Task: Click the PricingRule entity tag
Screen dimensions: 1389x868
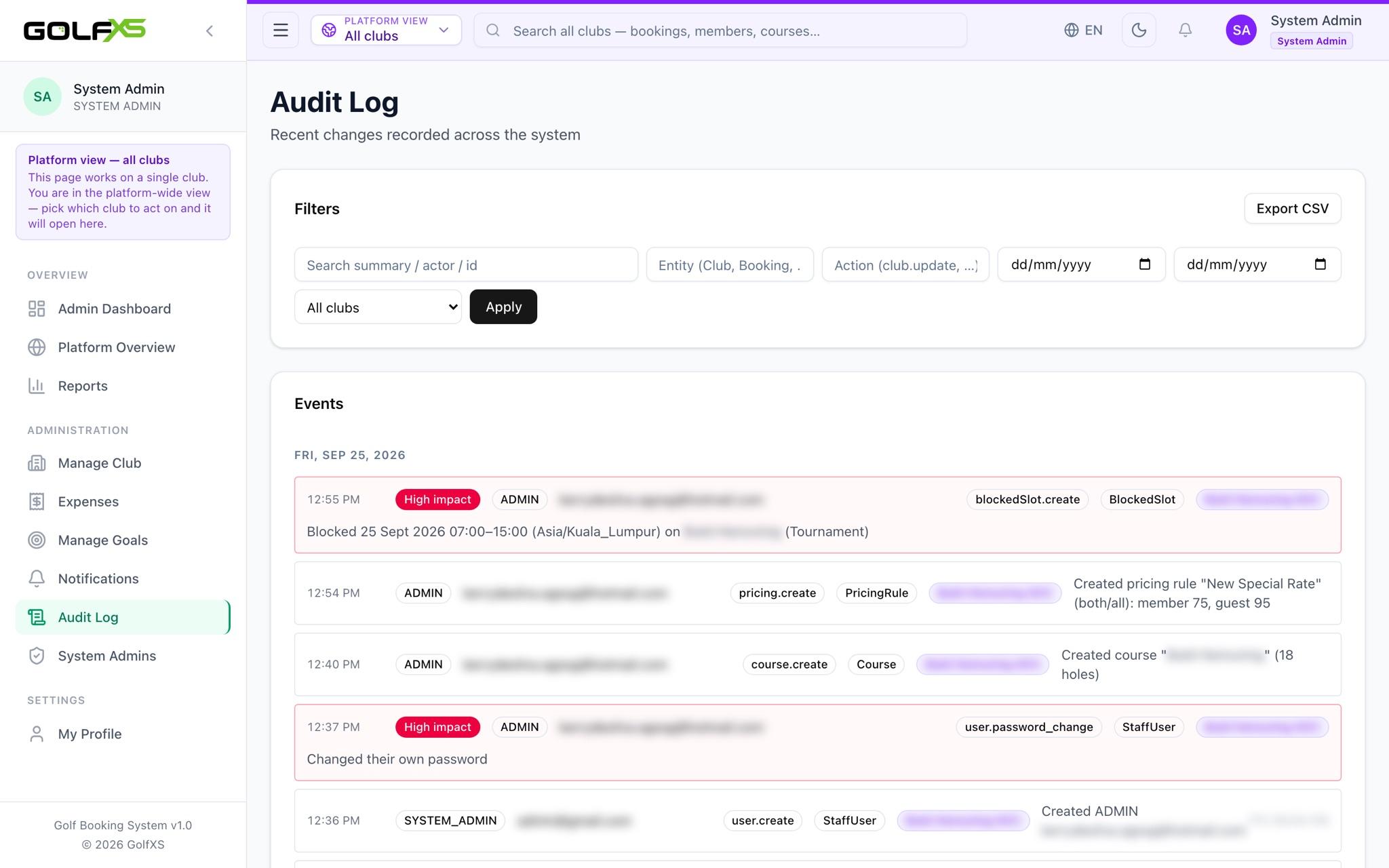Action: (x=876, y=593)
